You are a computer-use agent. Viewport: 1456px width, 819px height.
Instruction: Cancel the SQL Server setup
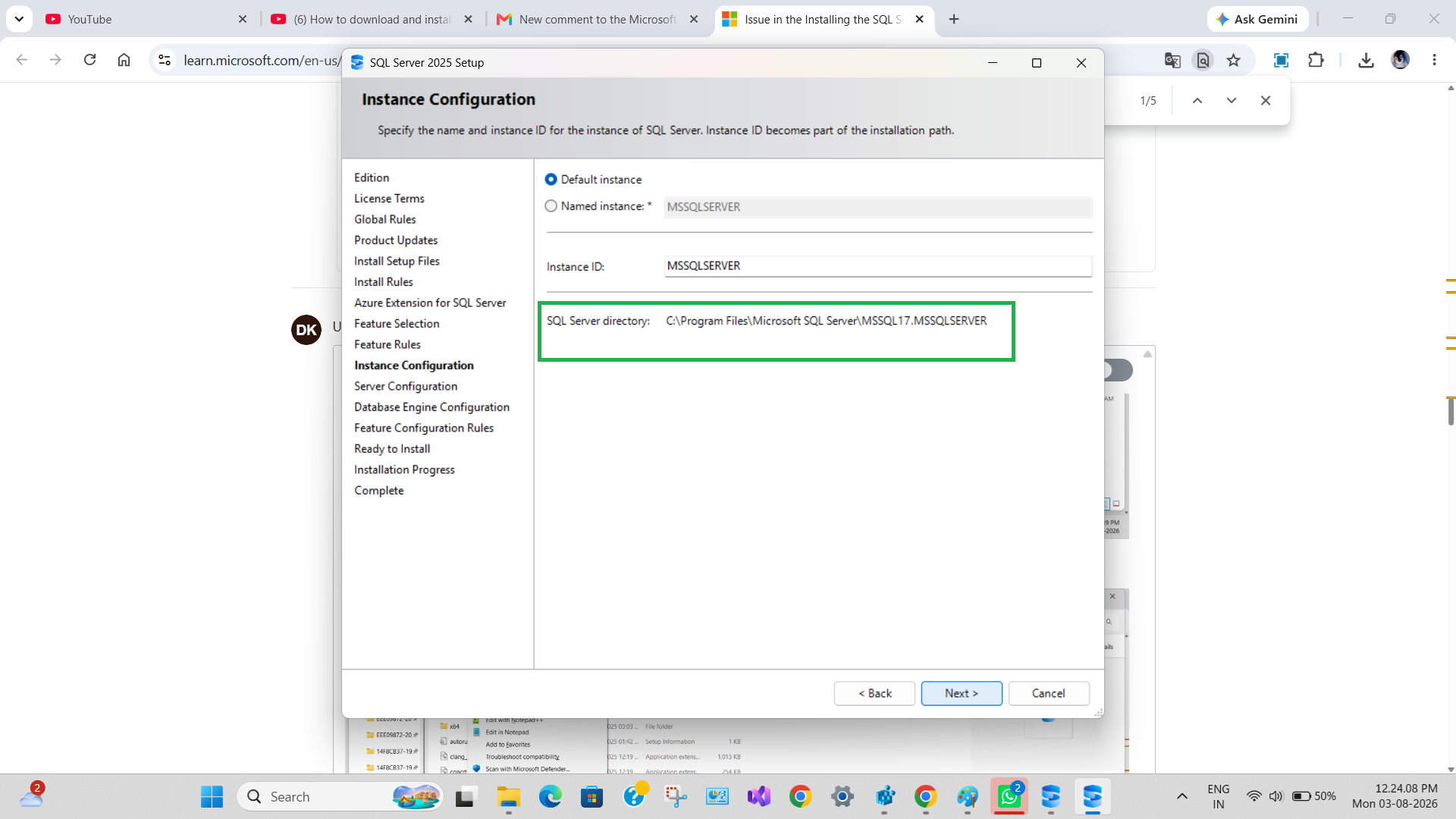[1049, 693]
